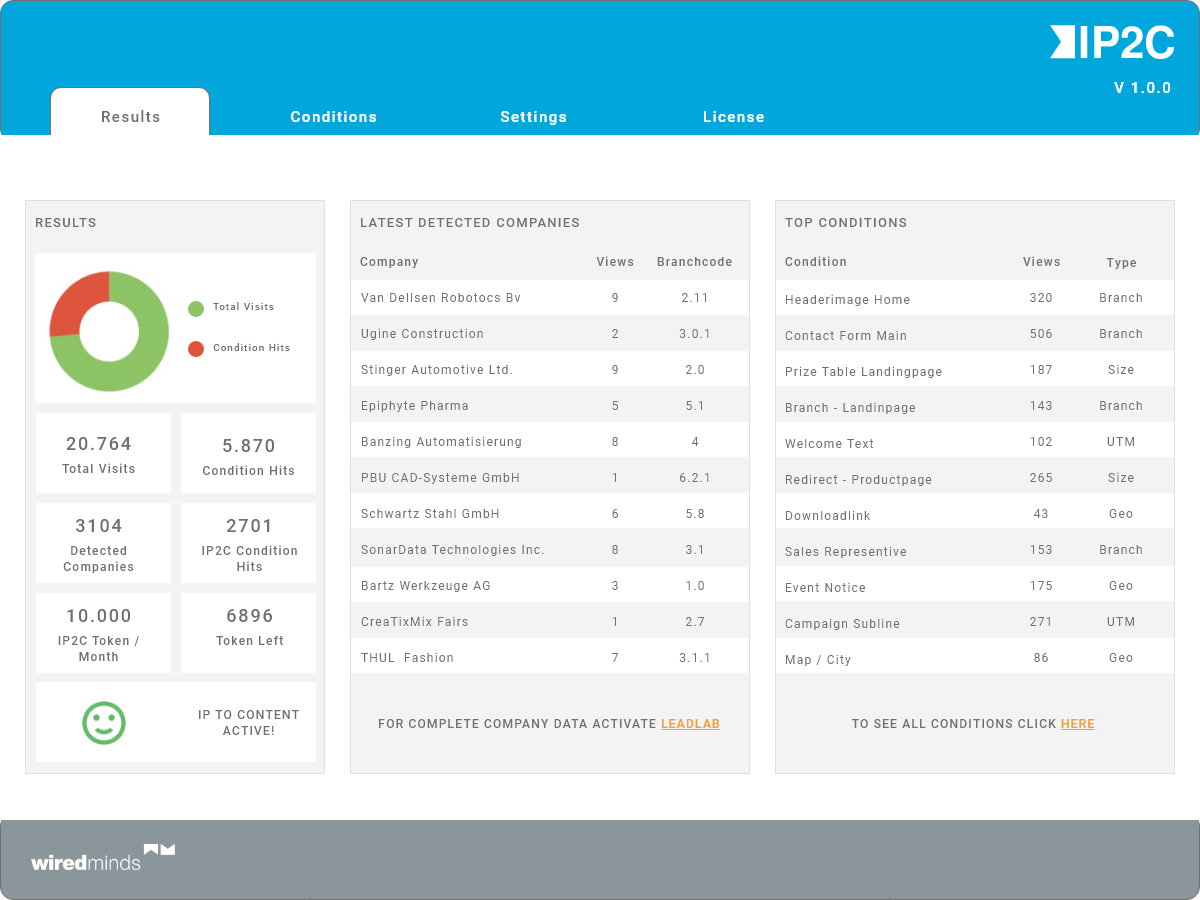Click the Branchcode column header
This screenshot has height=900, width=1200.
[694, 262]
